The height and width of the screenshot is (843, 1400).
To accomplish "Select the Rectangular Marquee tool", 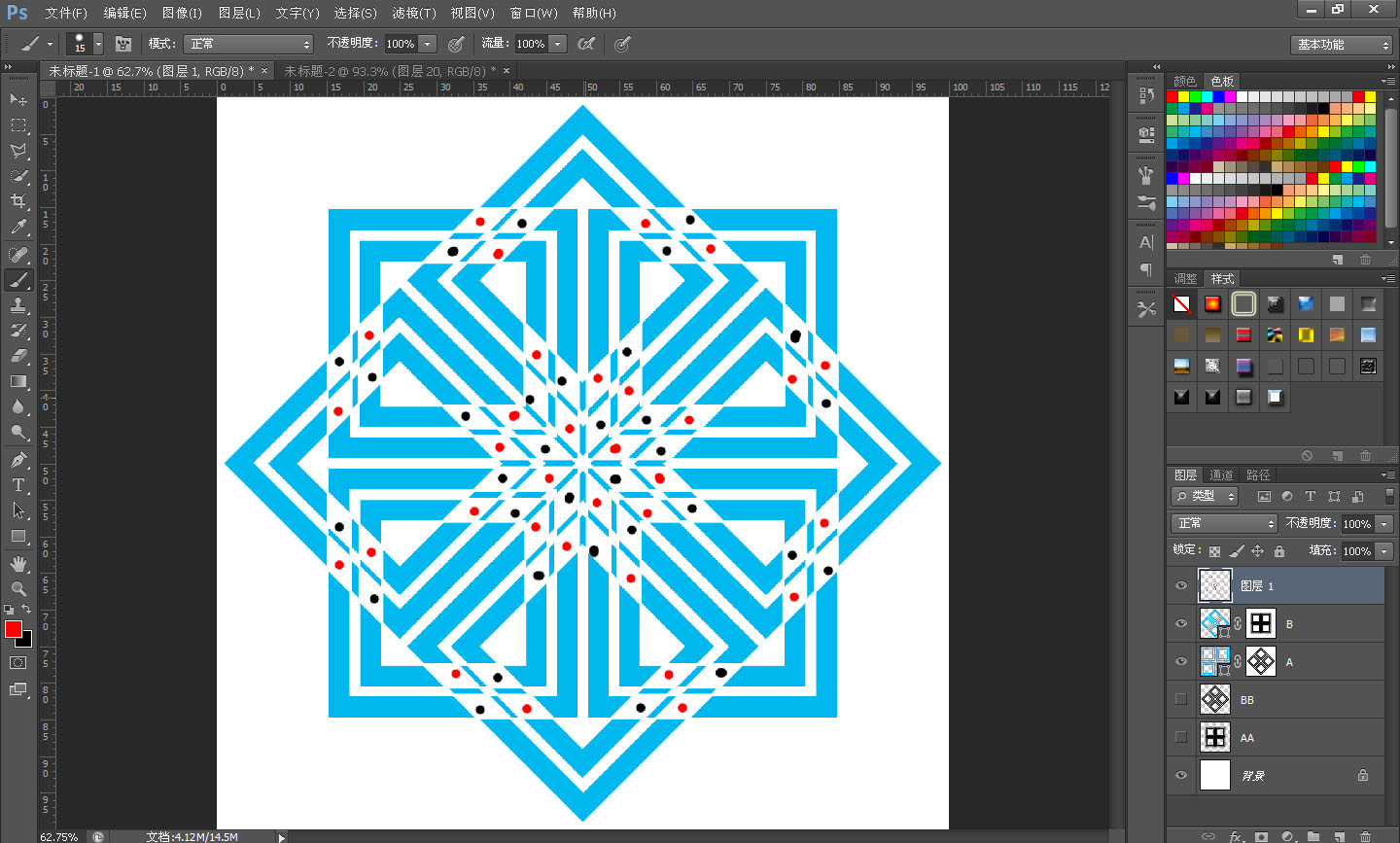I will 18,125.
